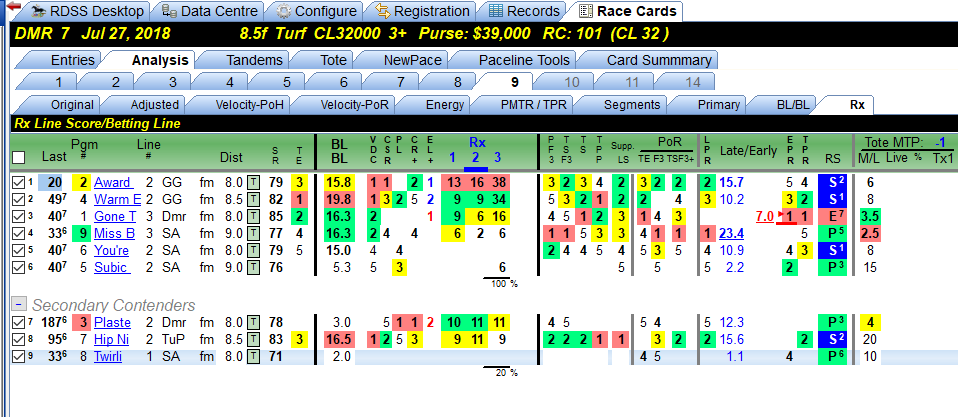Viewport: 958px width, 417px height.
Task: Open the Subic horse link
Action: click(x=112, y=267)
